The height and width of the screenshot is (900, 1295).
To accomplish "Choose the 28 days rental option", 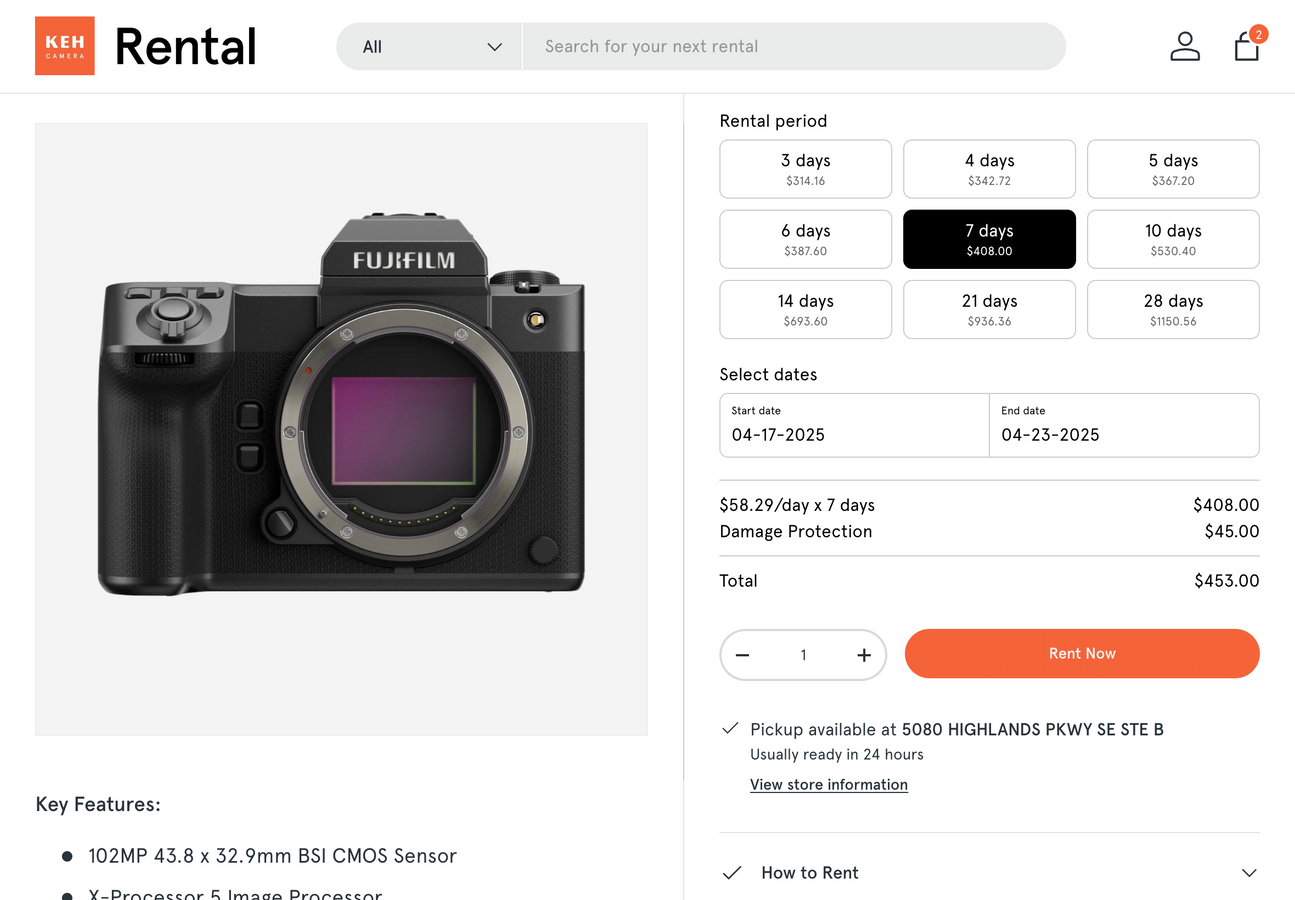I will click(1172, 309).
